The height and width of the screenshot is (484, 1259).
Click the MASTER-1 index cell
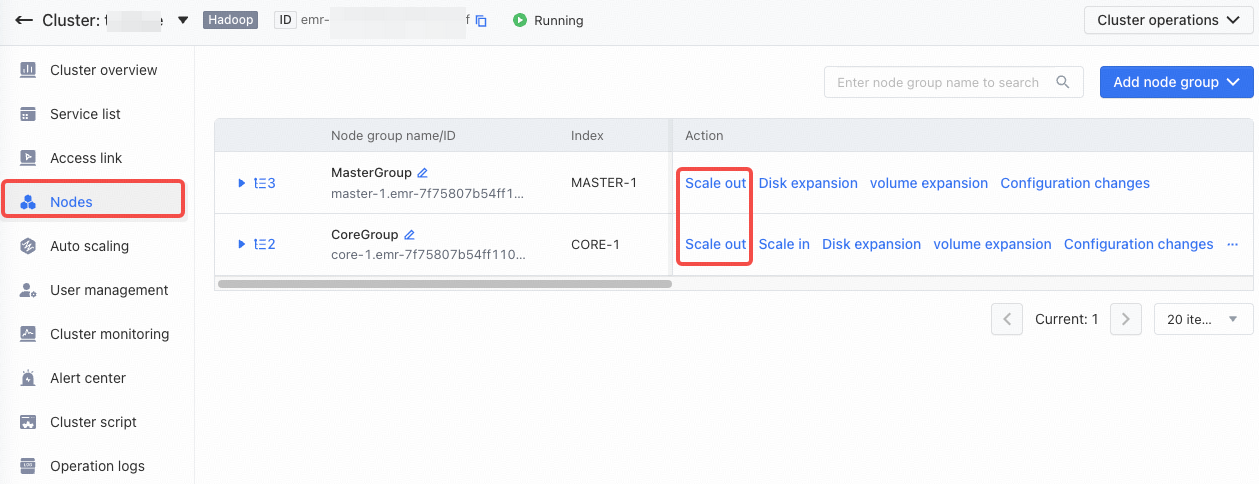pyautogui.click(x=604, y=183)
